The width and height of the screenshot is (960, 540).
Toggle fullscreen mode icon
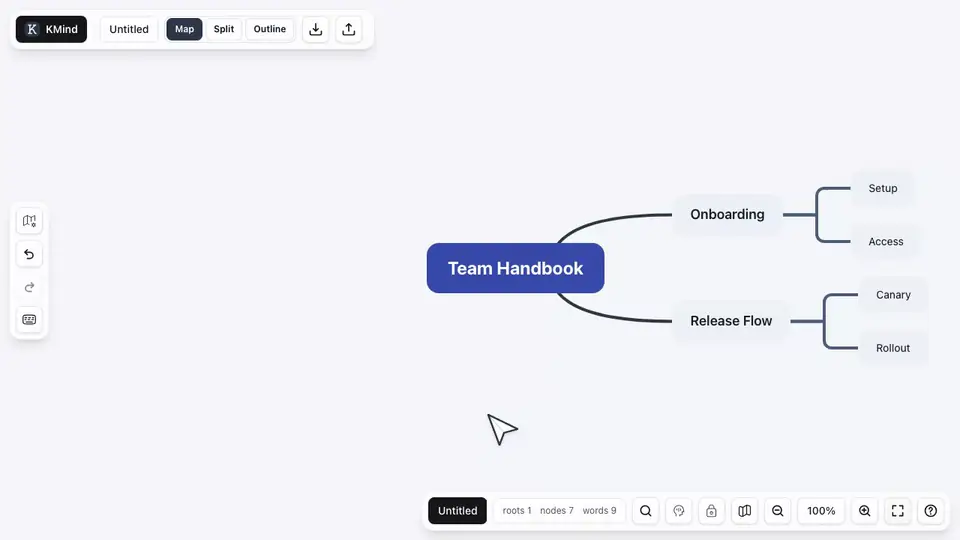point(898,511)
